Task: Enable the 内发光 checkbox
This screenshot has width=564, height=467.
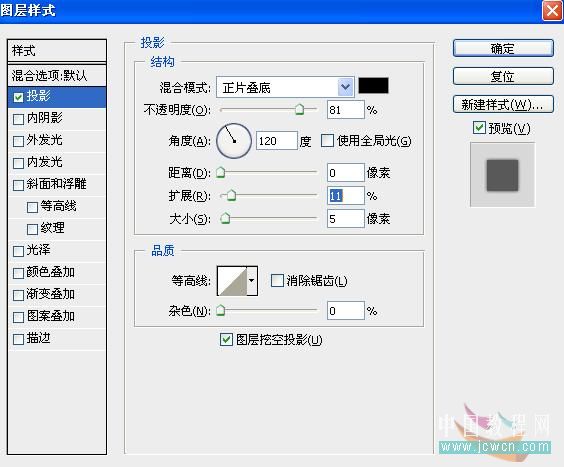Action: click(x=18, y=163)
